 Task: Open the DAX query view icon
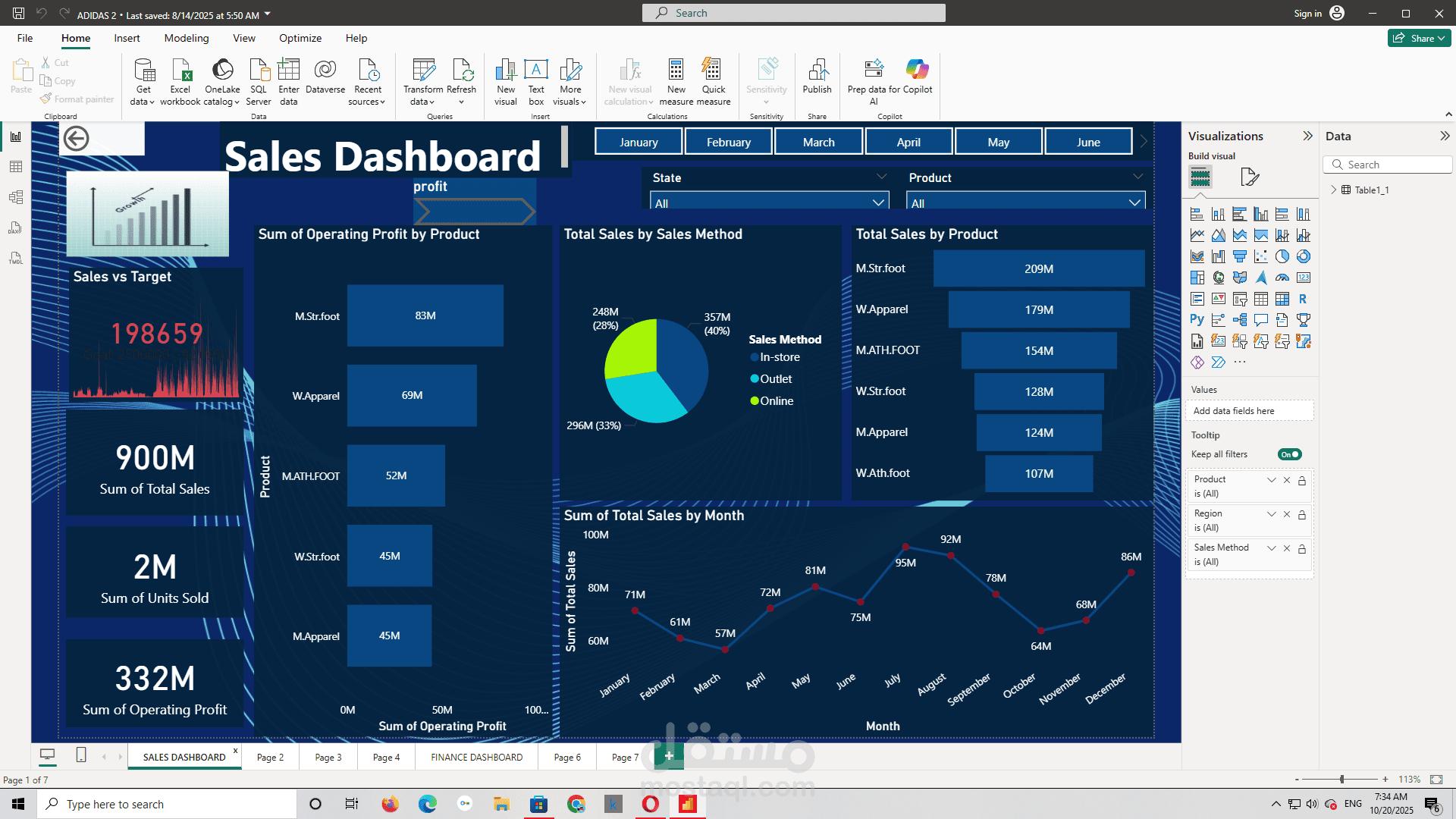pos(16,227)
